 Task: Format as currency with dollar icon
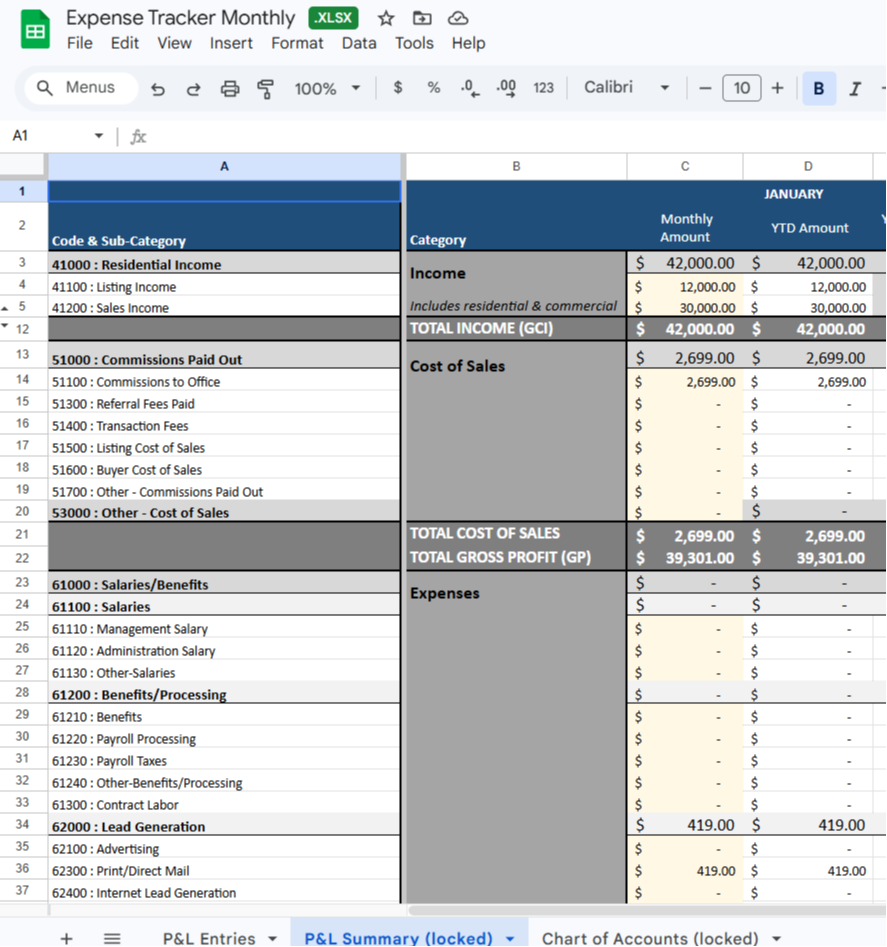[398, 88]
